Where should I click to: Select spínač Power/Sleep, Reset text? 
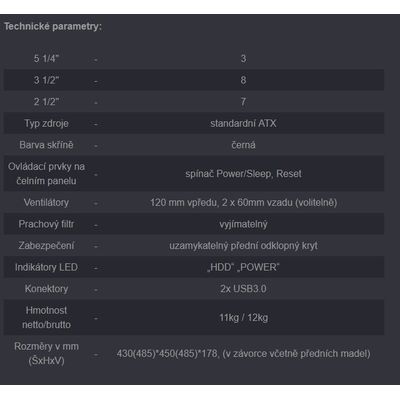(243, 174)
